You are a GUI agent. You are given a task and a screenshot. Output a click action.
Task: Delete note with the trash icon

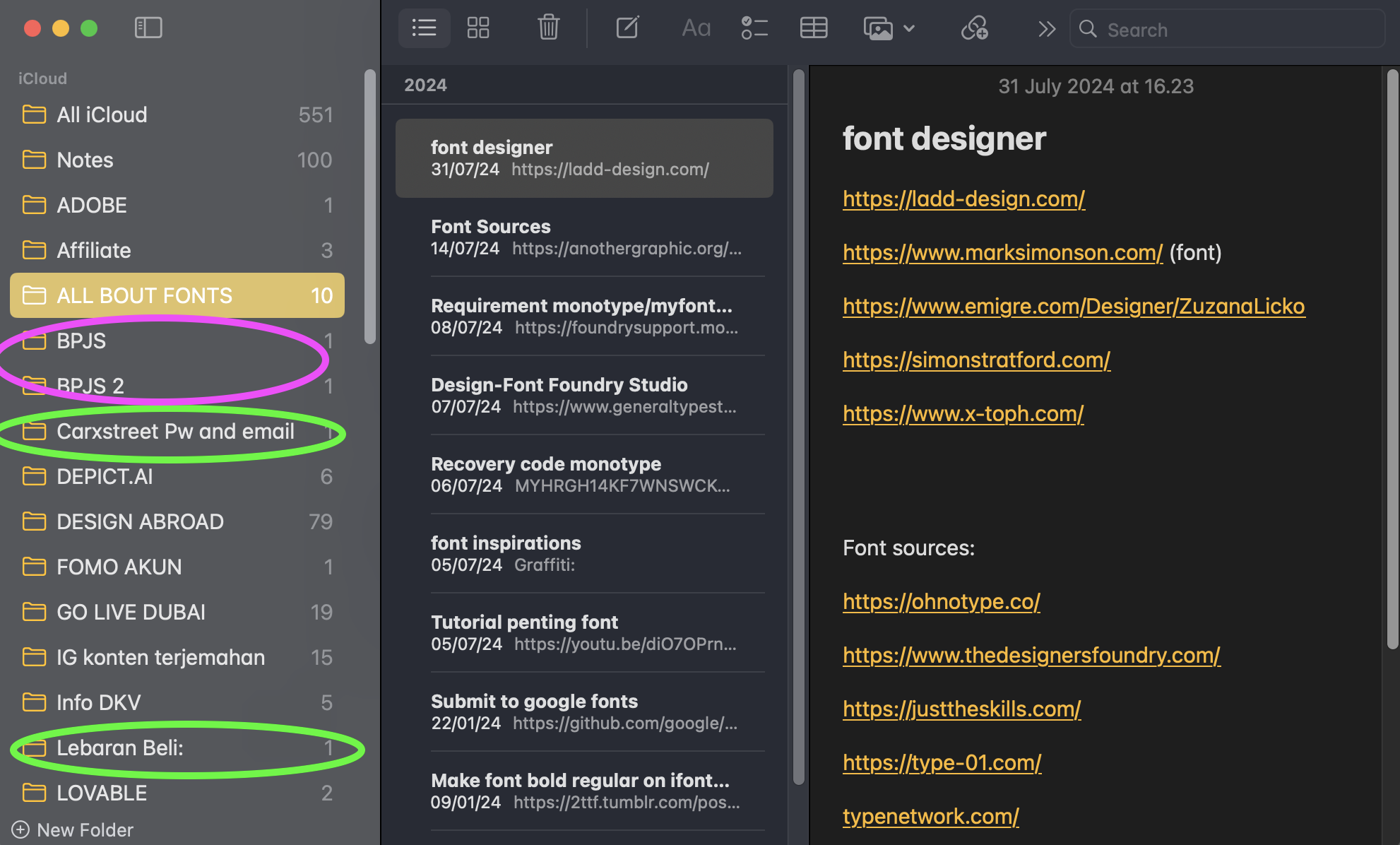pos(548,28)
